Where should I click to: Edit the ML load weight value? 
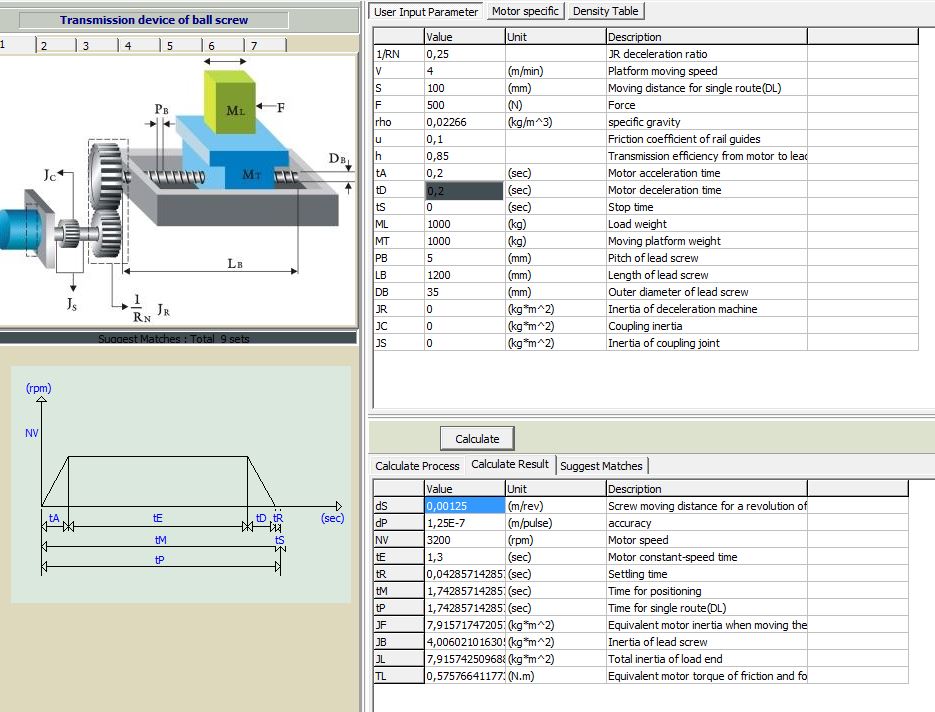point(465,224)
